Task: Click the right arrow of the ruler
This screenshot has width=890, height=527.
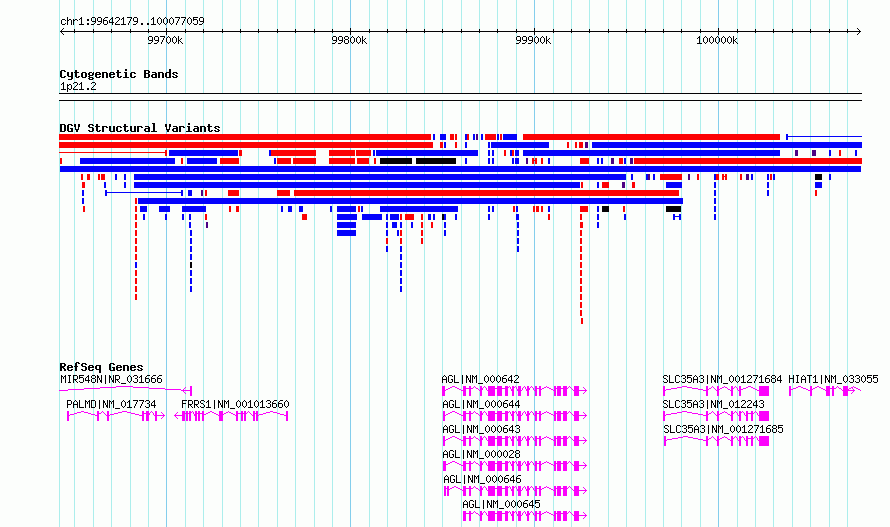Action: pyautogui.click(x=858, y=31)
